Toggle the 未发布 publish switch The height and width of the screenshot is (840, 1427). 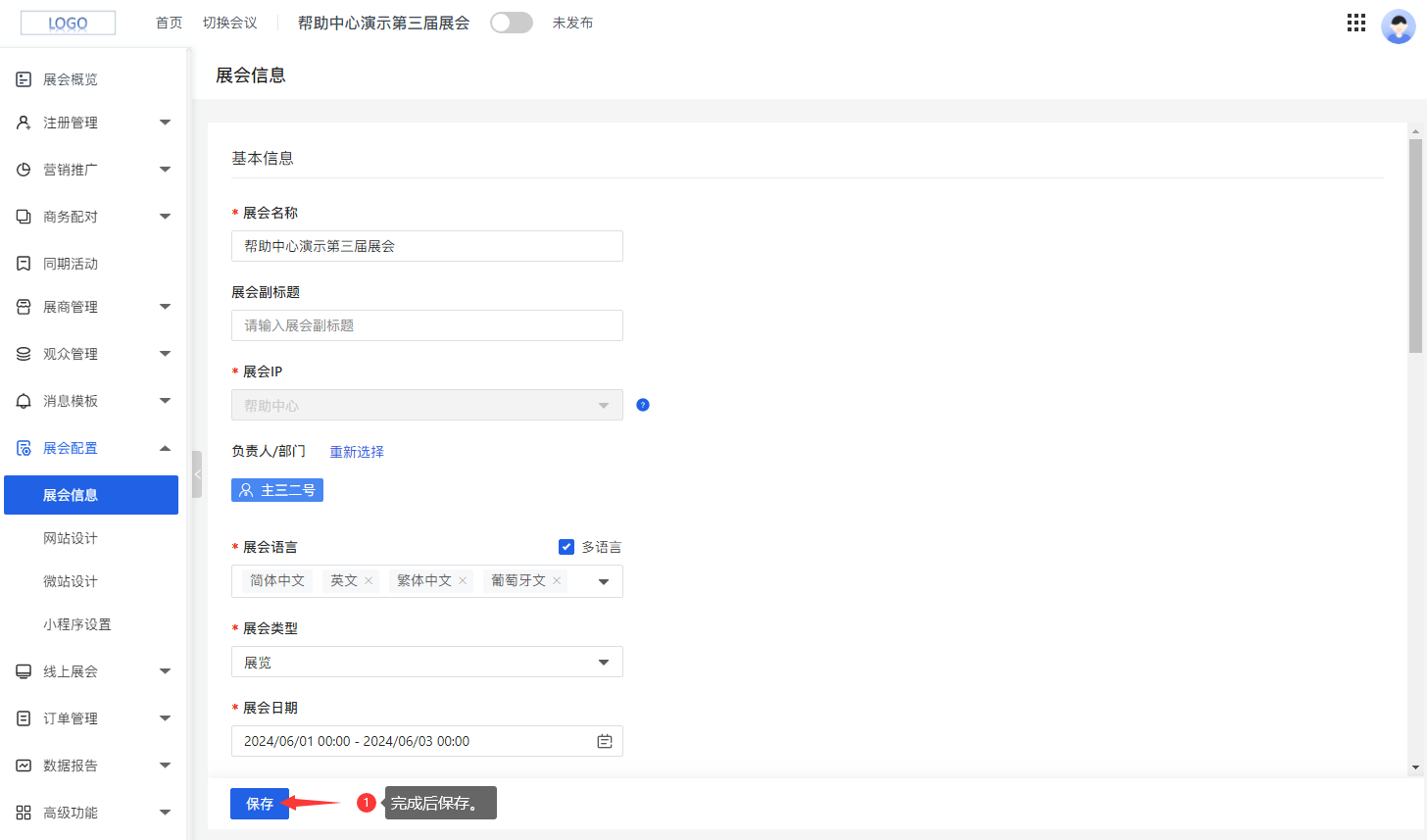pos(511,22)
